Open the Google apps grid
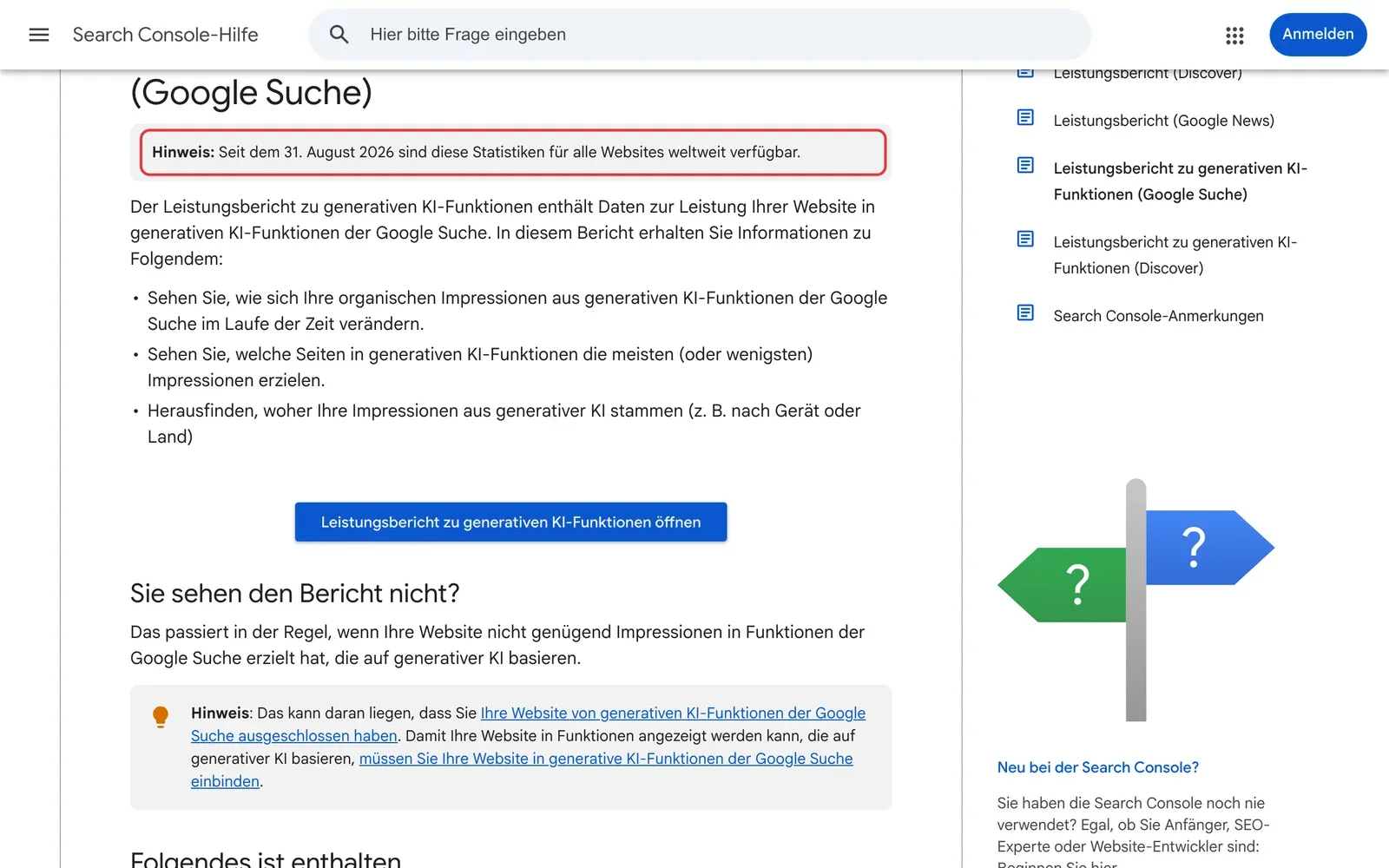 tap(1234, 35)
